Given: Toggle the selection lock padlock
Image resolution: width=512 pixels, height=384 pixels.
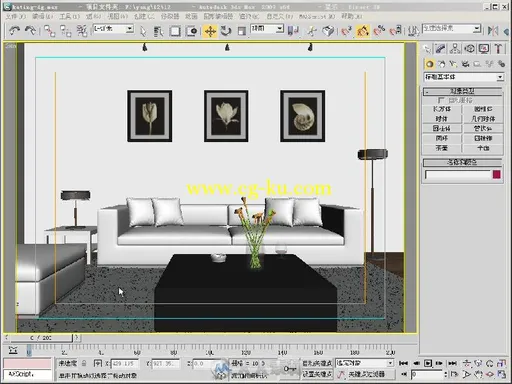Looking at the screenshot, I should click(x=84, y=363).
